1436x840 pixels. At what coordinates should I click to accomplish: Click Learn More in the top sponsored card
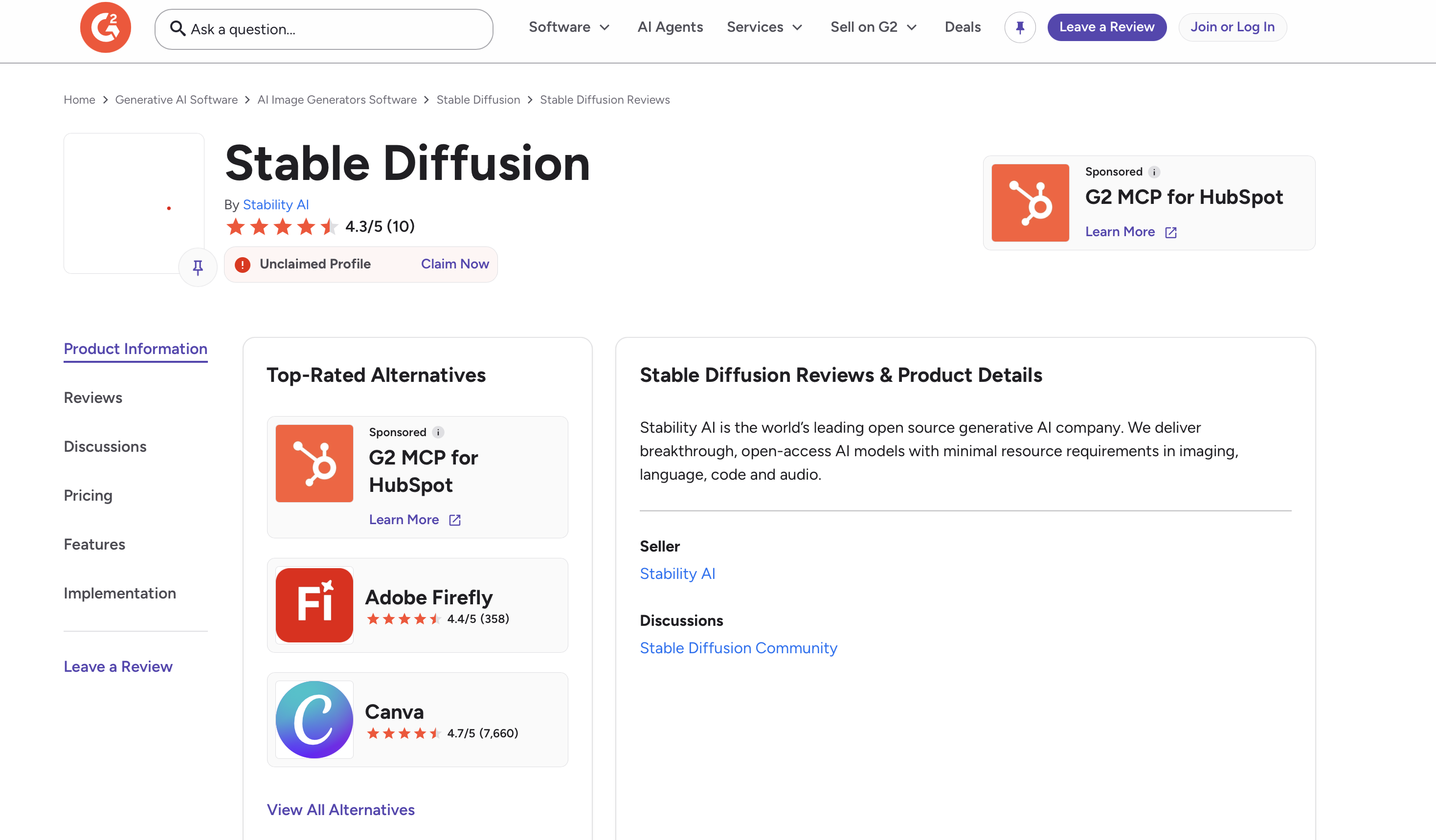1120,232
